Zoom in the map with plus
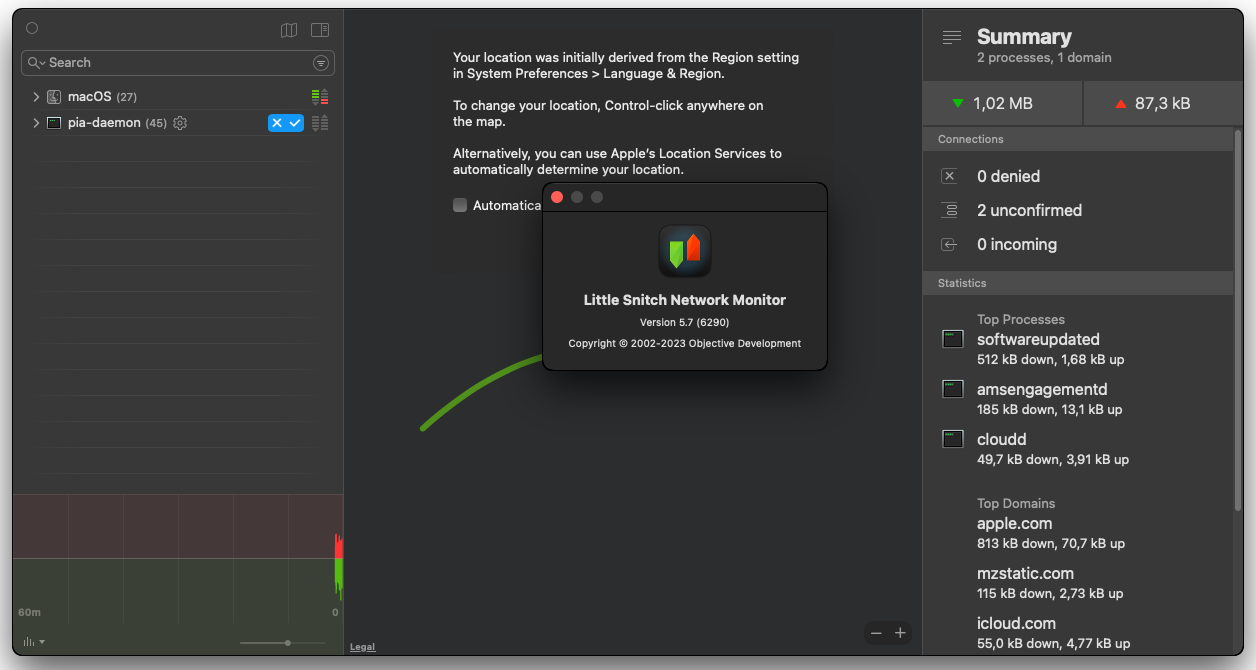Image resolution: width=1256 pixels, height=670 pixels. tap(900, 633)
